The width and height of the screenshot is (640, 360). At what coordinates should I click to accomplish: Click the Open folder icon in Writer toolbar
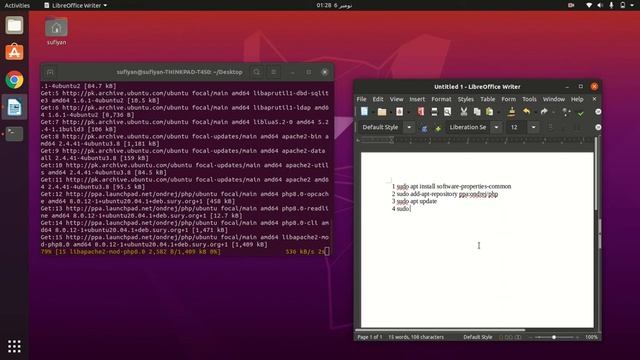pyautogui.click(x=382, y=111)
